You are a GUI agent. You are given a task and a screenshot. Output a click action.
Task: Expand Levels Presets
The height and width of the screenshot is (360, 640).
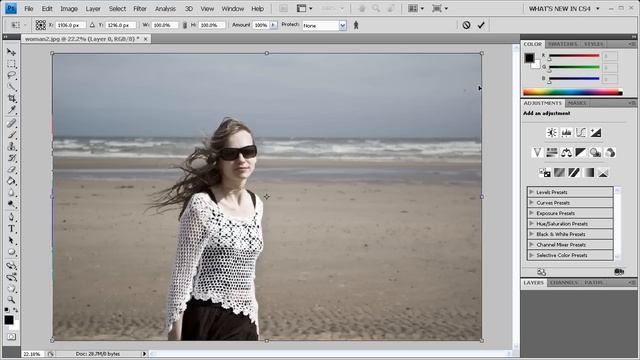531,192
